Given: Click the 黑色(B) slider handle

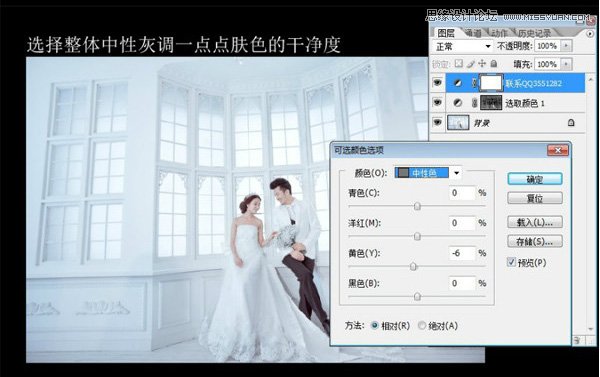Looking at the screenshot, I should pos(417,296).
